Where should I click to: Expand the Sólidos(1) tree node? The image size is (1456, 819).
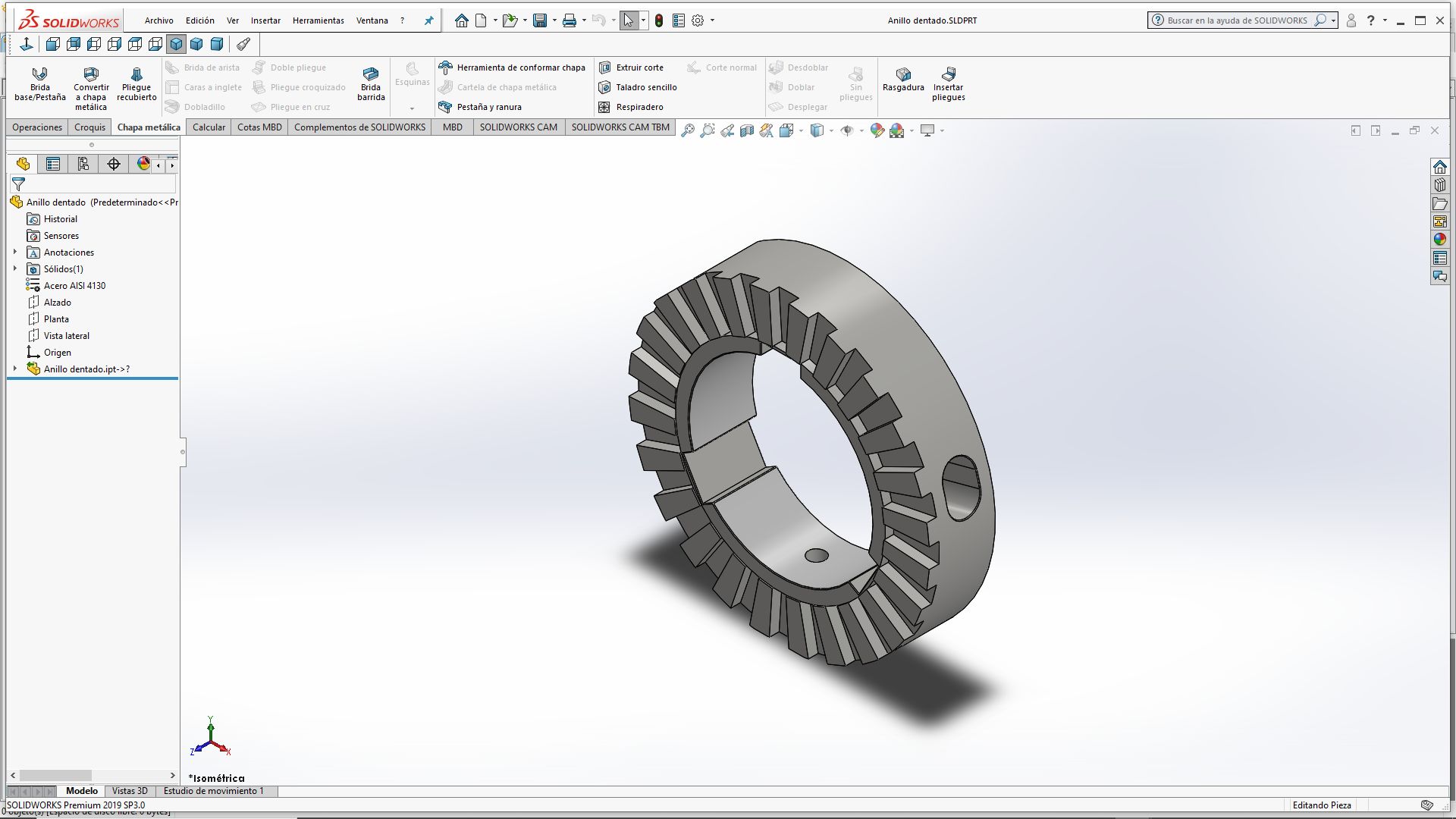[15, 268]
